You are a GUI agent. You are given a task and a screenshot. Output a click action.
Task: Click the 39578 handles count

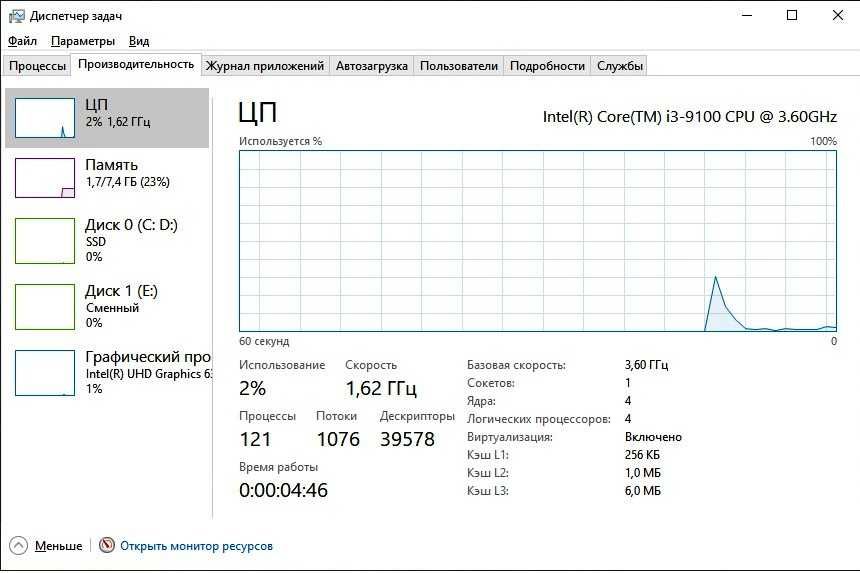tap(408, 439)
